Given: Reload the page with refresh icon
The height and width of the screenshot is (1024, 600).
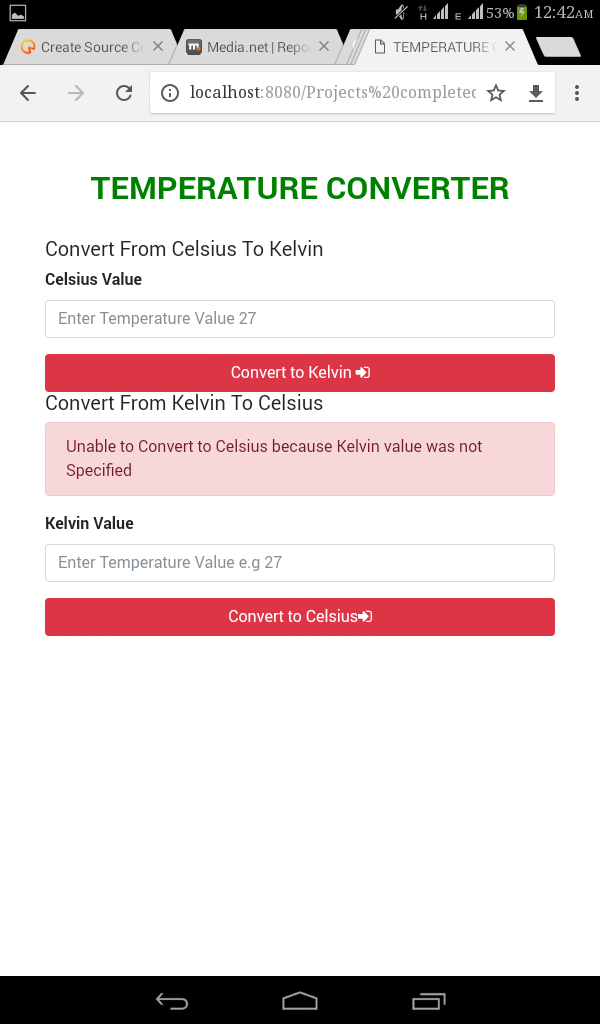Looking at the screenshot, I should 124,93.
